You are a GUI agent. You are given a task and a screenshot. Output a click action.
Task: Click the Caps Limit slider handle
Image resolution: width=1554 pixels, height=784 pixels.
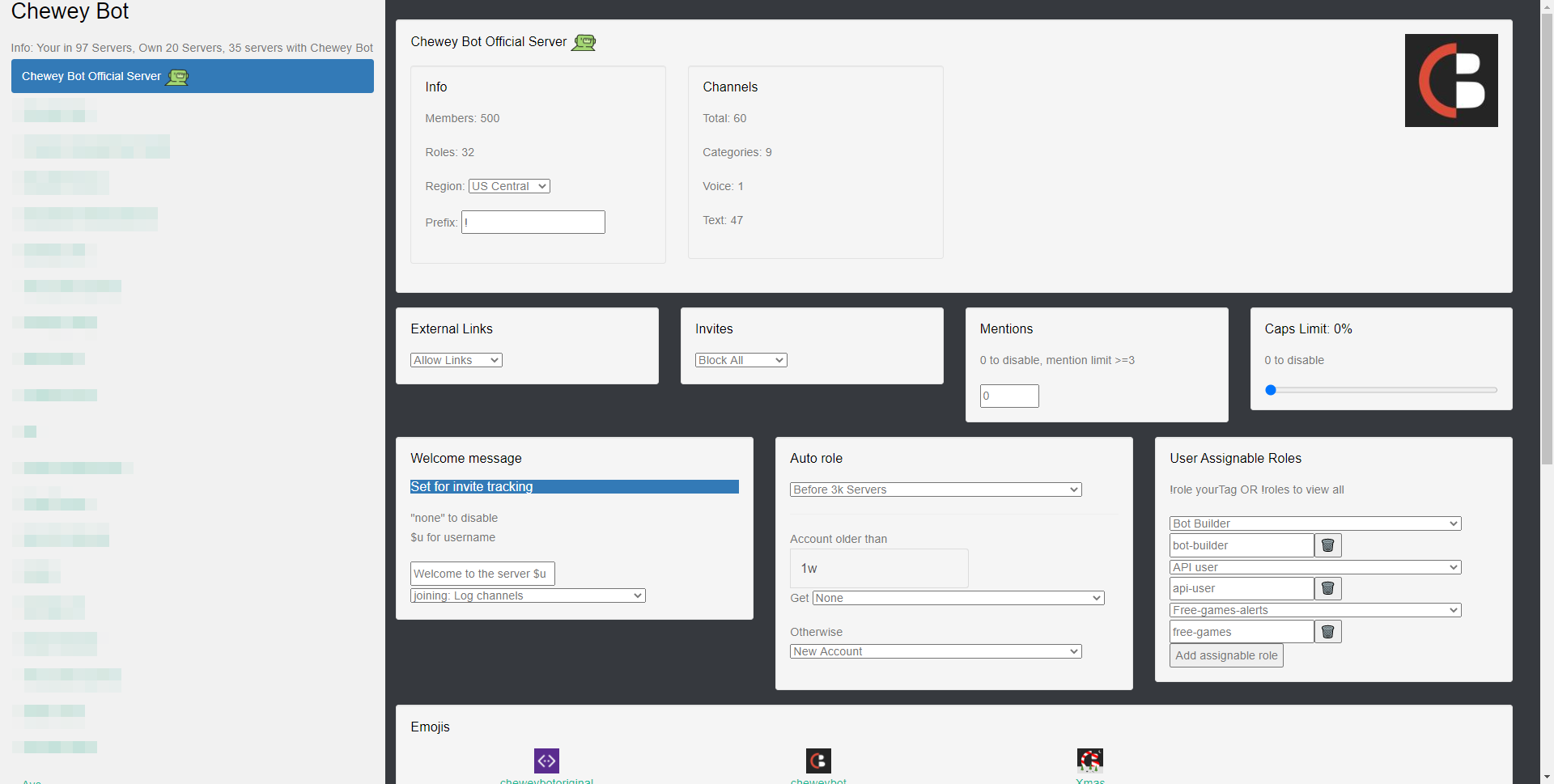(1271, 390)
